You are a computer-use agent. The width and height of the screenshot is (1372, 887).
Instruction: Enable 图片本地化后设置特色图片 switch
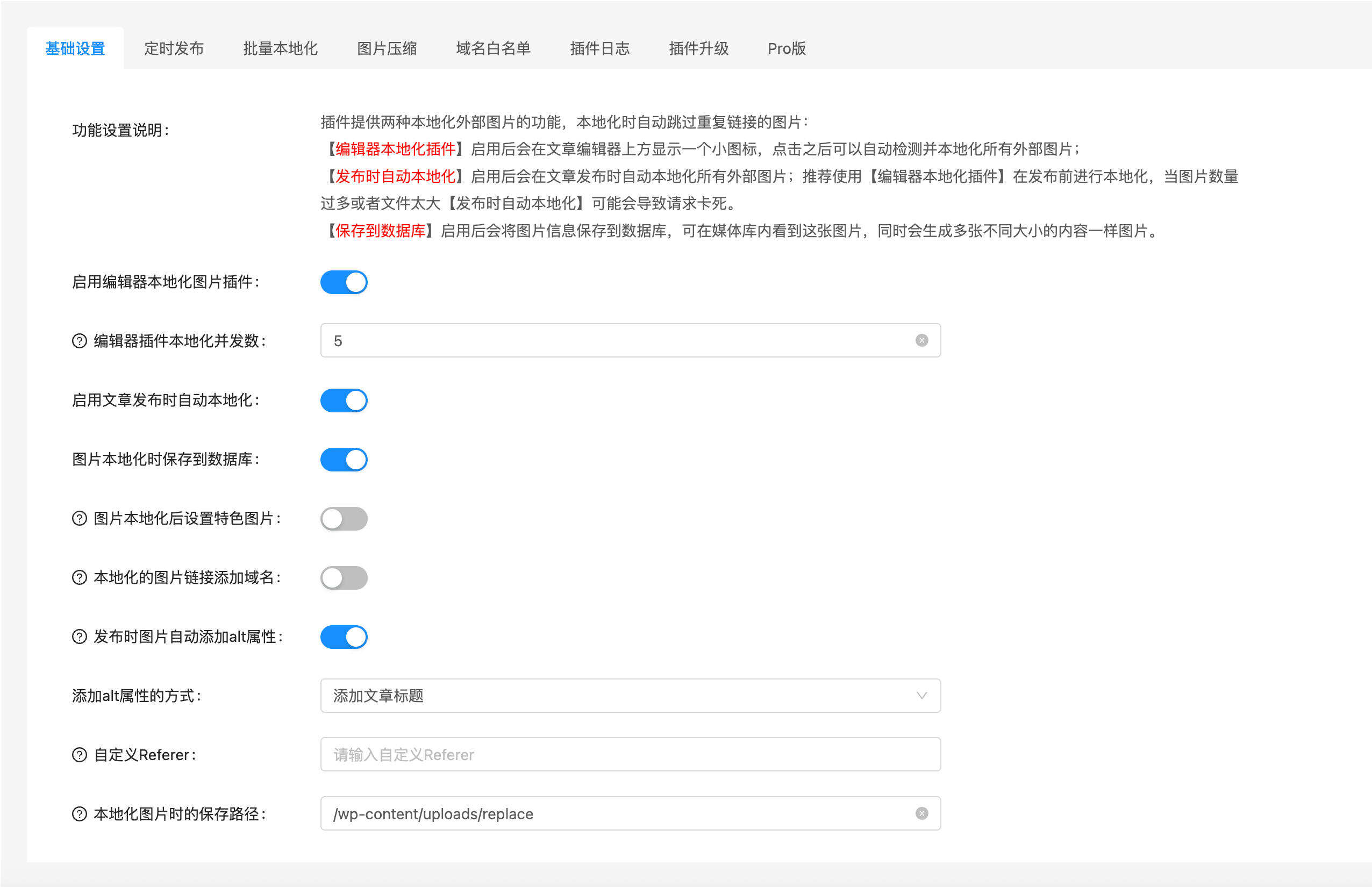point(344,518)
